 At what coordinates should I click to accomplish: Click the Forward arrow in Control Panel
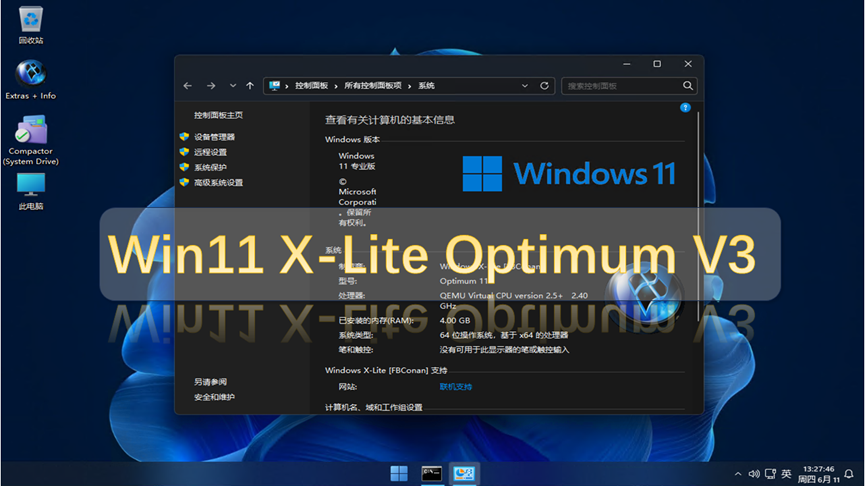(211, 86)
